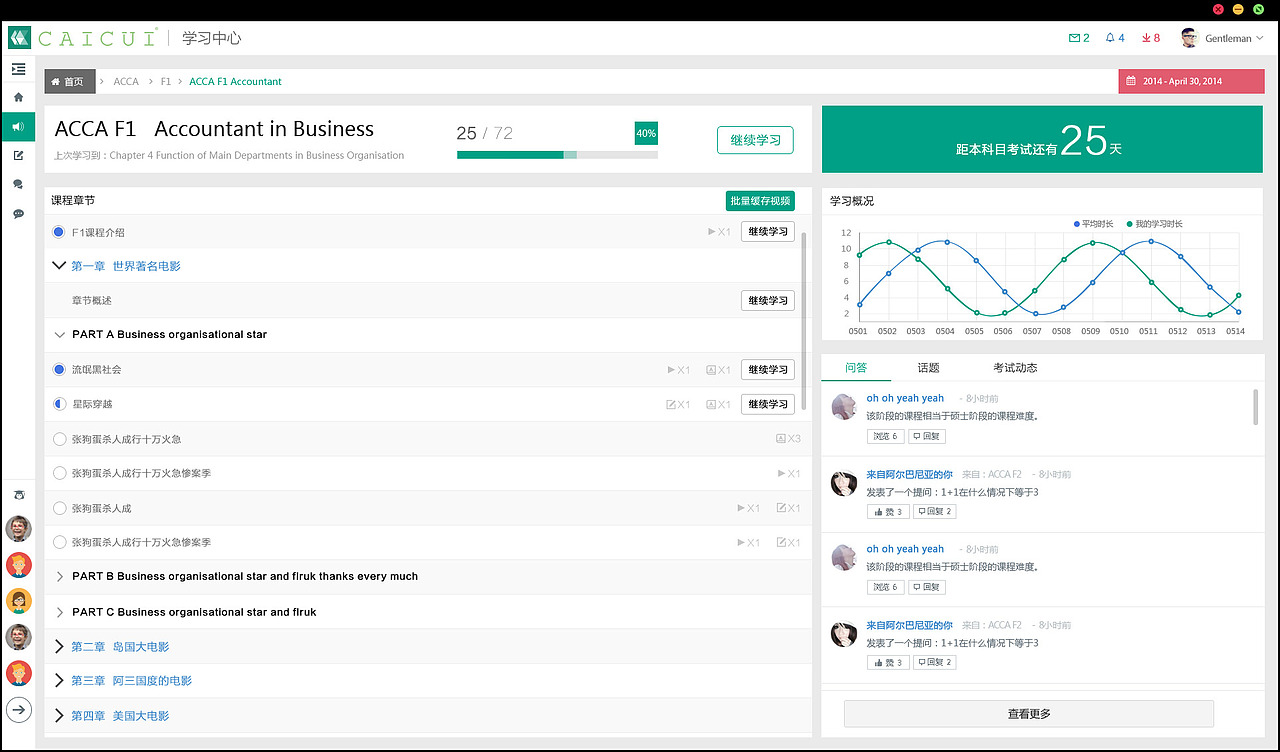The height and width of the screenshot is (752, 1280).
Task: Toggle the sidebar menu collapse icon
Action: [18, 69]
